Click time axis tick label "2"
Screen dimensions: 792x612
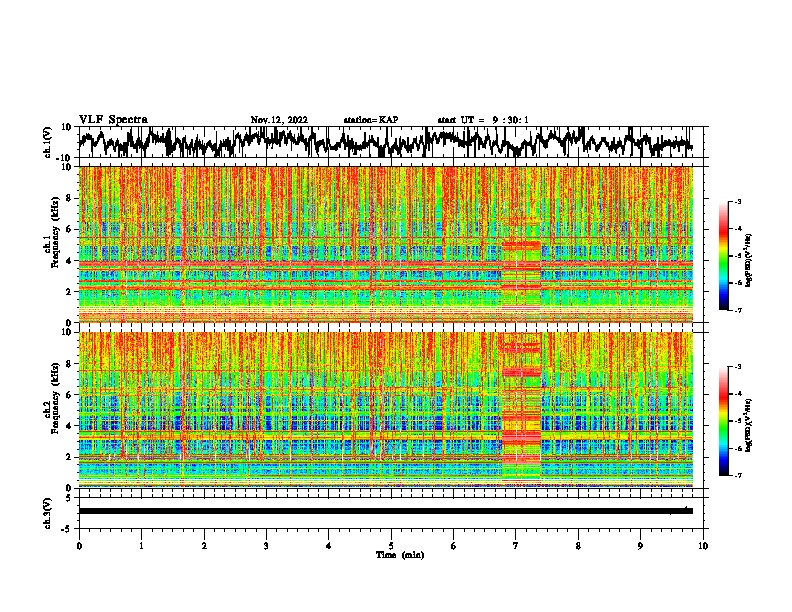point(204,546)
